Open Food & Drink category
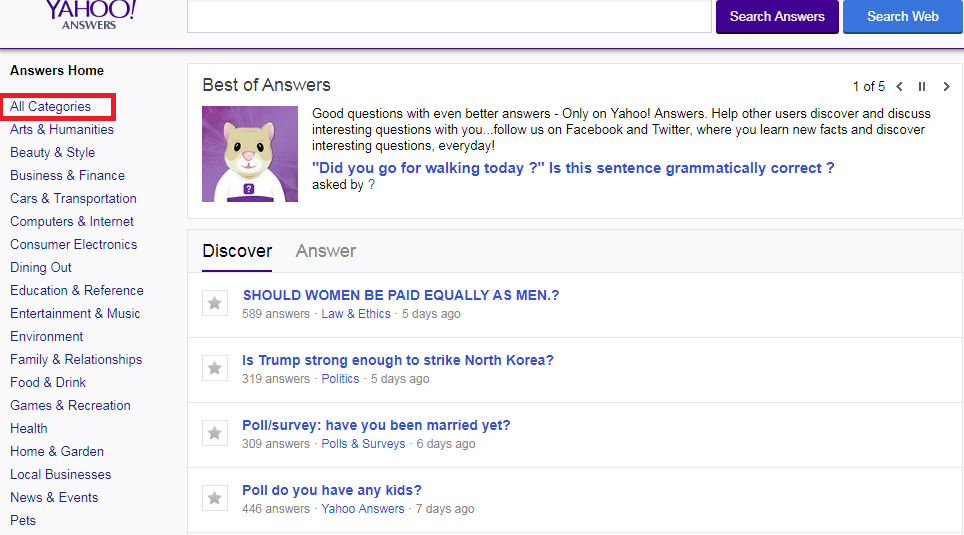 coord(48,382)
